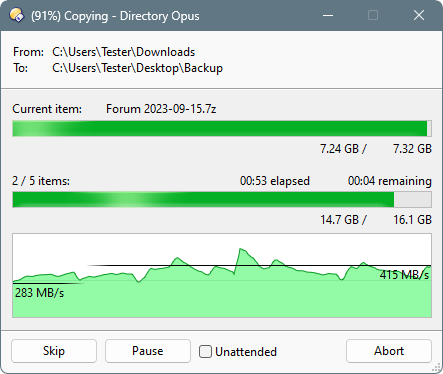
Task: Click the 00:04 remaining time label
Action: pos(390,181)
